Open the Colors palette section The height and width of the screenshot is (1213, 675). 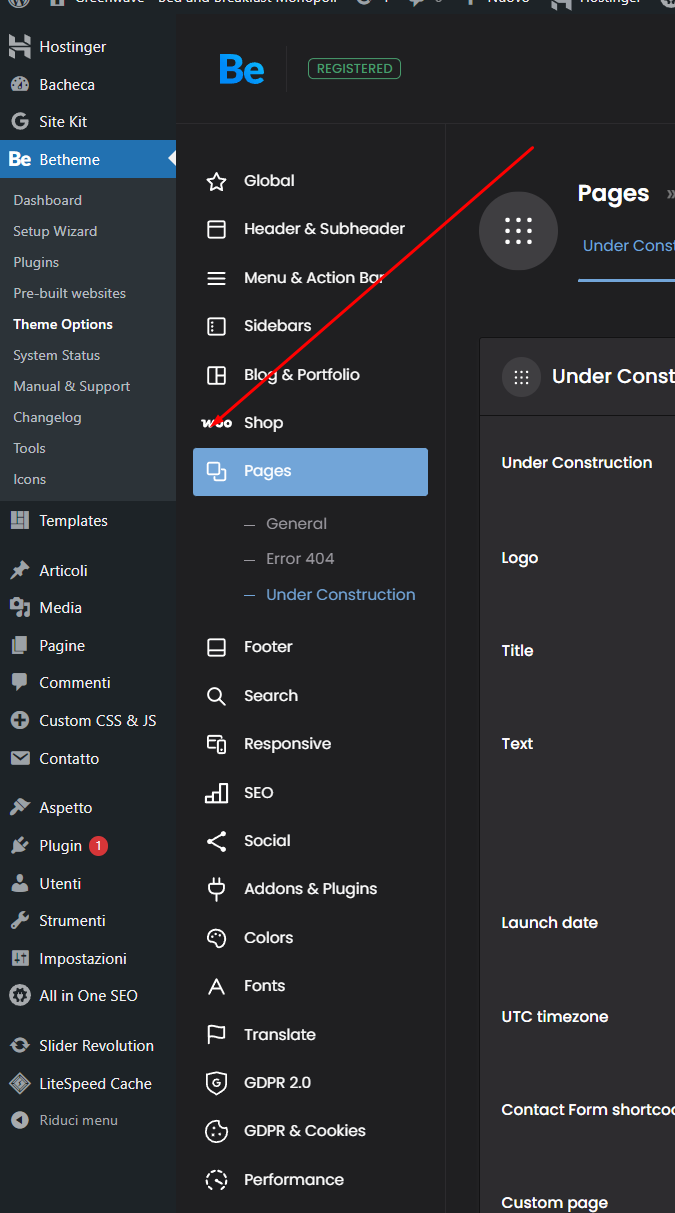pos(268,938)
